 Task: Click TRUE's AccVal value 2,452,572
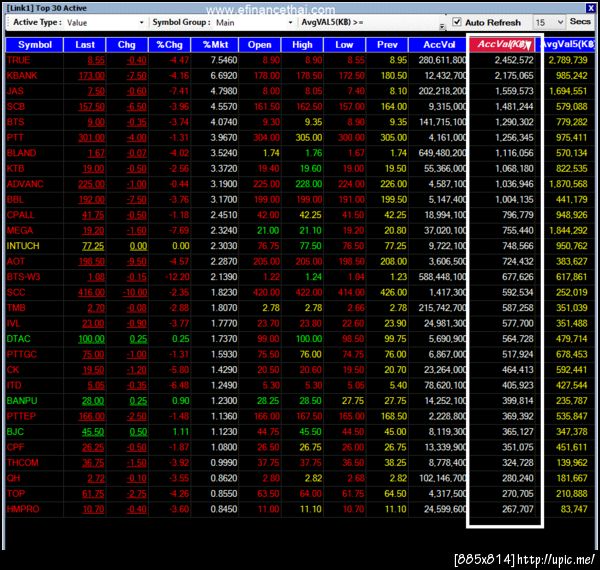click(514, 60)
